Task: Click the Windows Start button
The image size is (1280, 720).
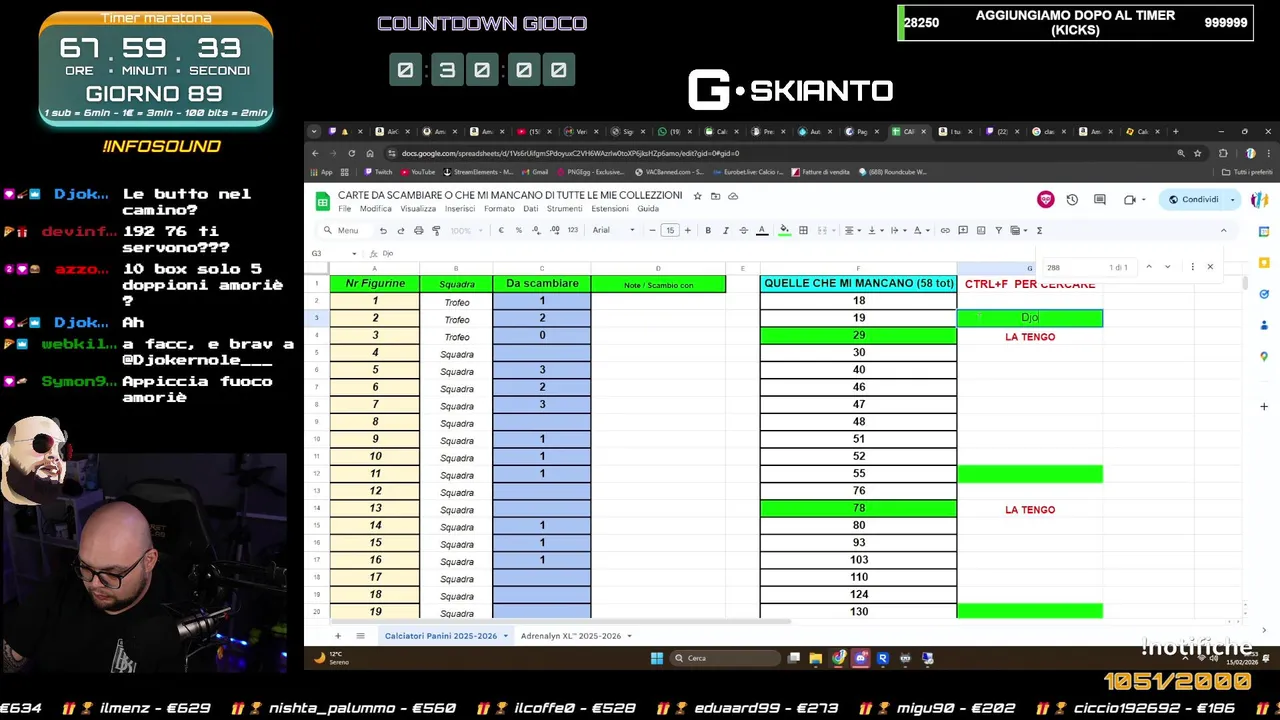Action: [x=657, y=658]
